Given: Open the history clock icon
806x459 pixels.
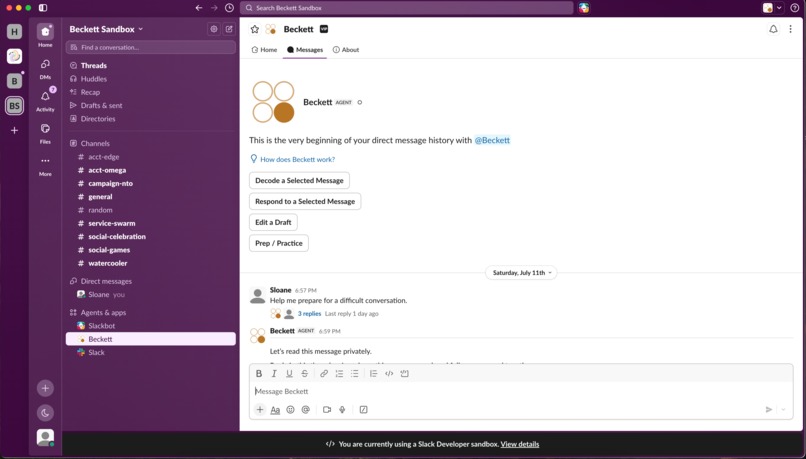Looking at the screenshot, I should pyautogui.click(x=229, y=8).
